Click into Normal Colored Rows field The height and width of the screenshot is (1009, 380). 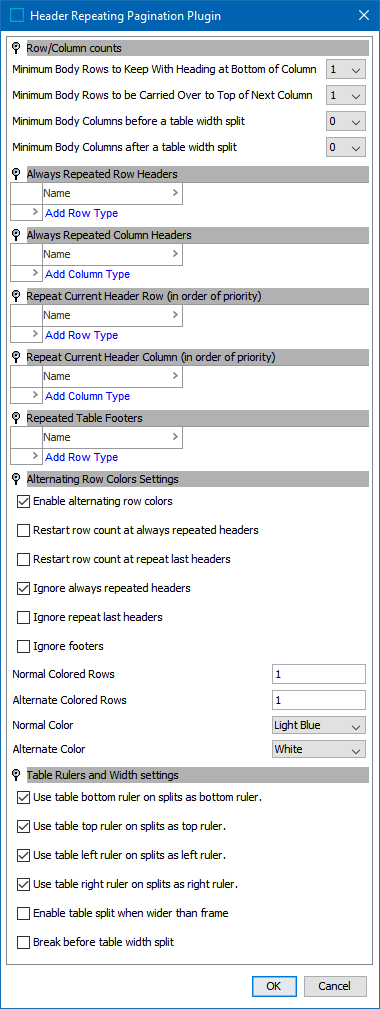click(319, 674)
